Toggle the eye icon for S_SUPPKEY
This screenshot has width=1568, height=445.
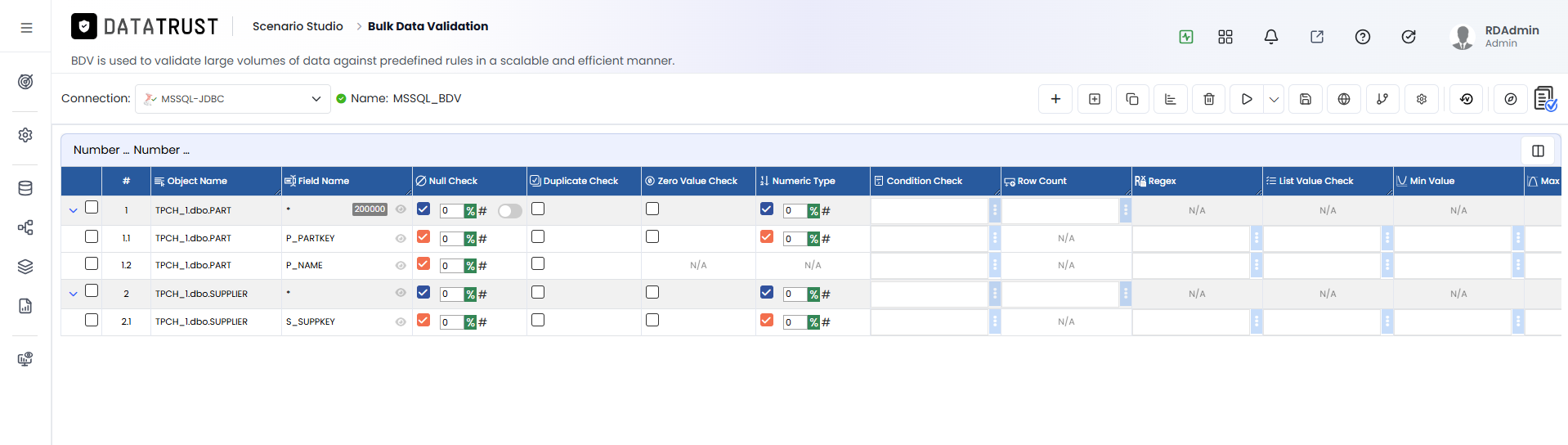pyautogui.click(x=401, y=322)
